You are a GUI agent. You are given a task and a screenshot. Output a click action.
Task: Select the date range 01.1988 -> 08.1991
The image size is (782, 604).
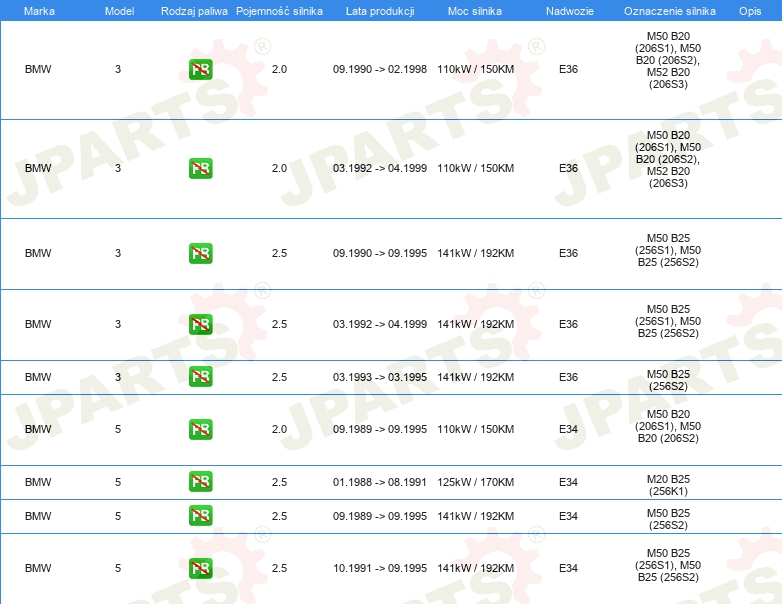[x=380, y=482]
